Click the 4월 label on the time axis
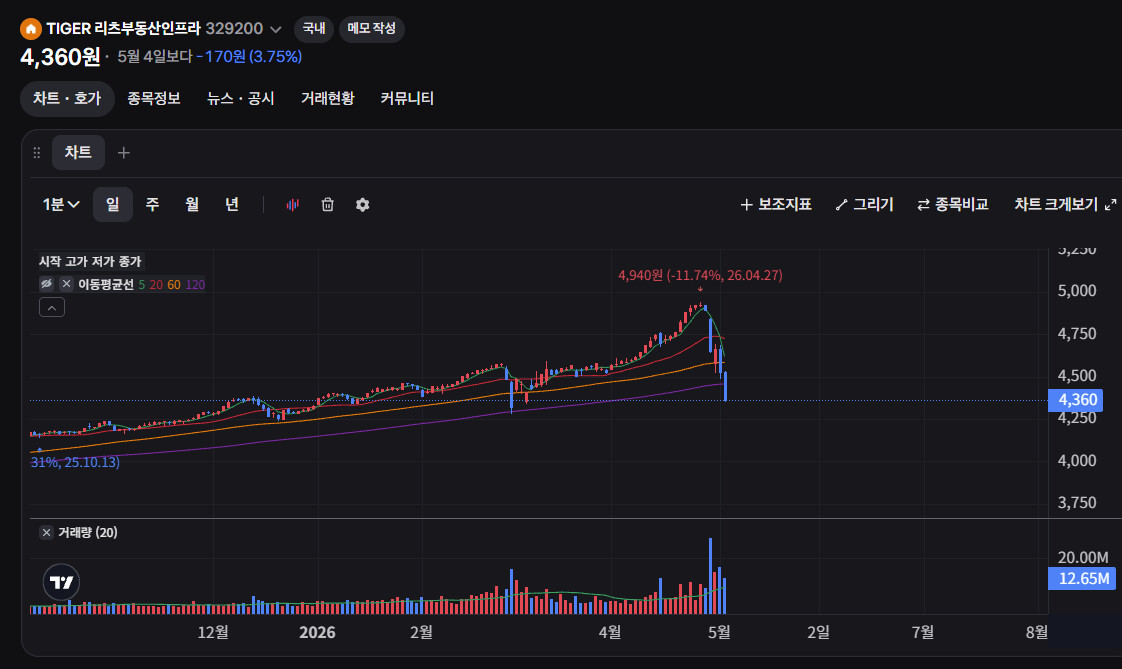 click(x=610, y=632)
